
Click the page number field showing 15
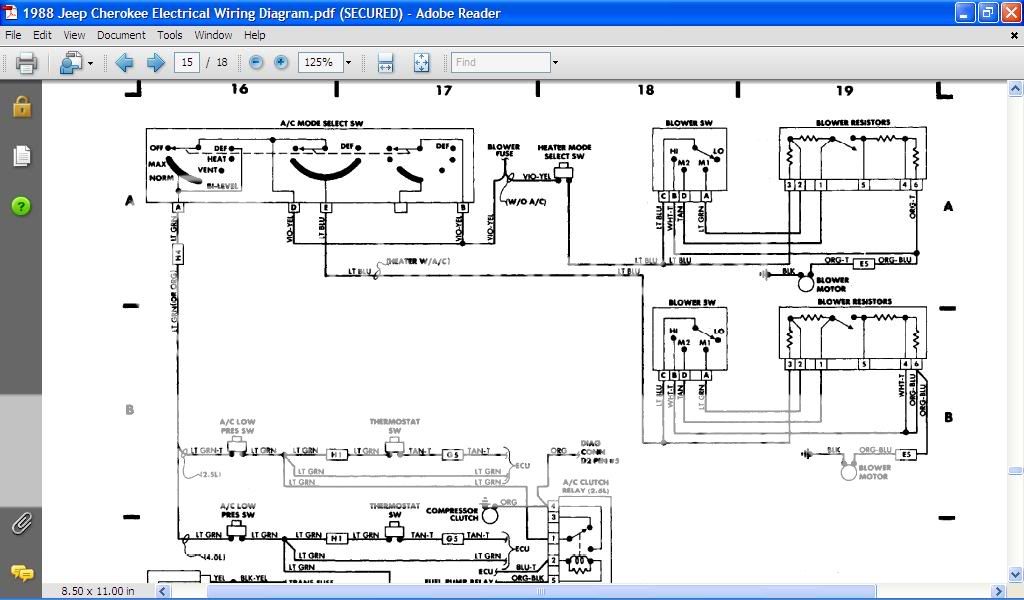pos(186,62)
